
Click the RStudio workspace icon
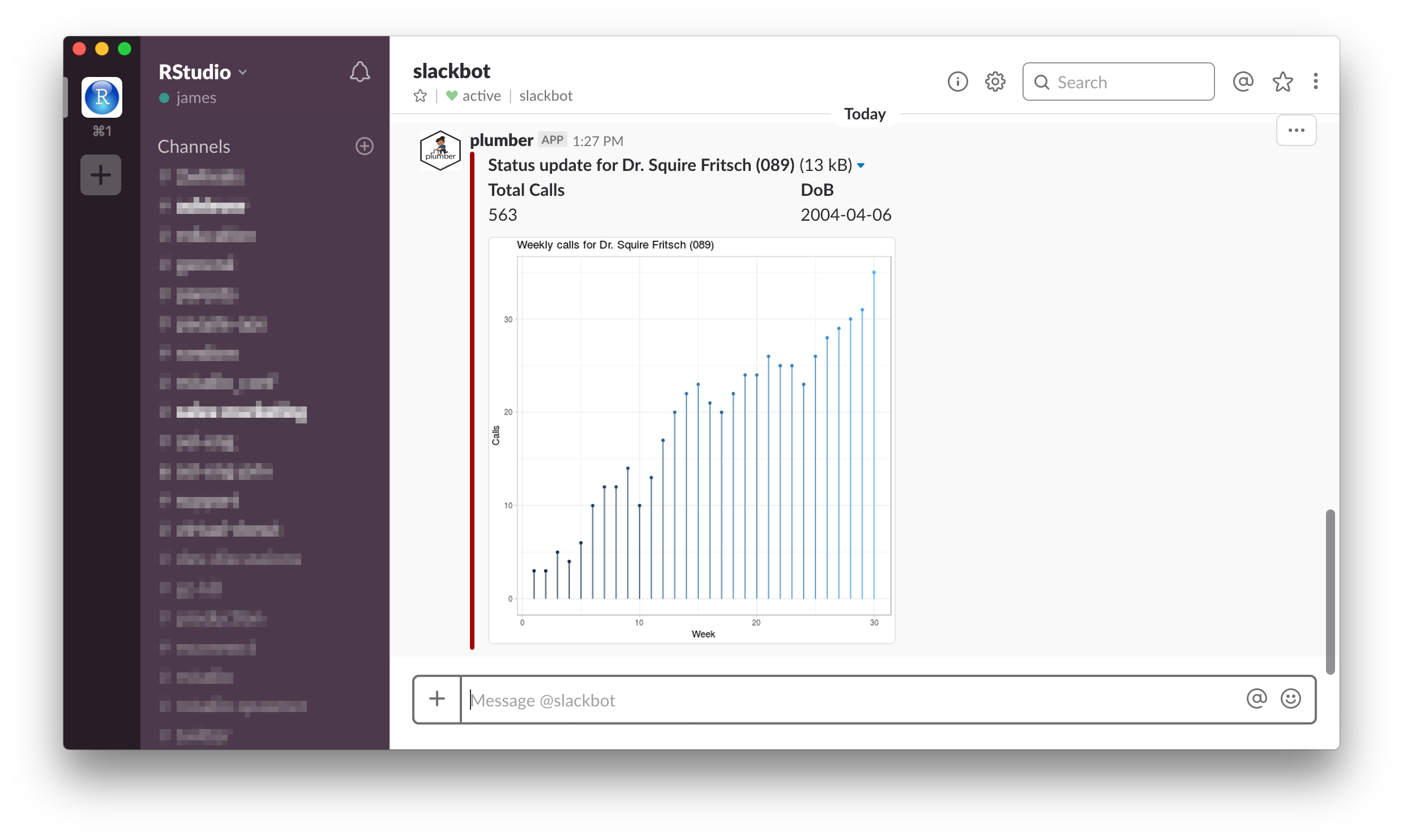coord(100,96)
